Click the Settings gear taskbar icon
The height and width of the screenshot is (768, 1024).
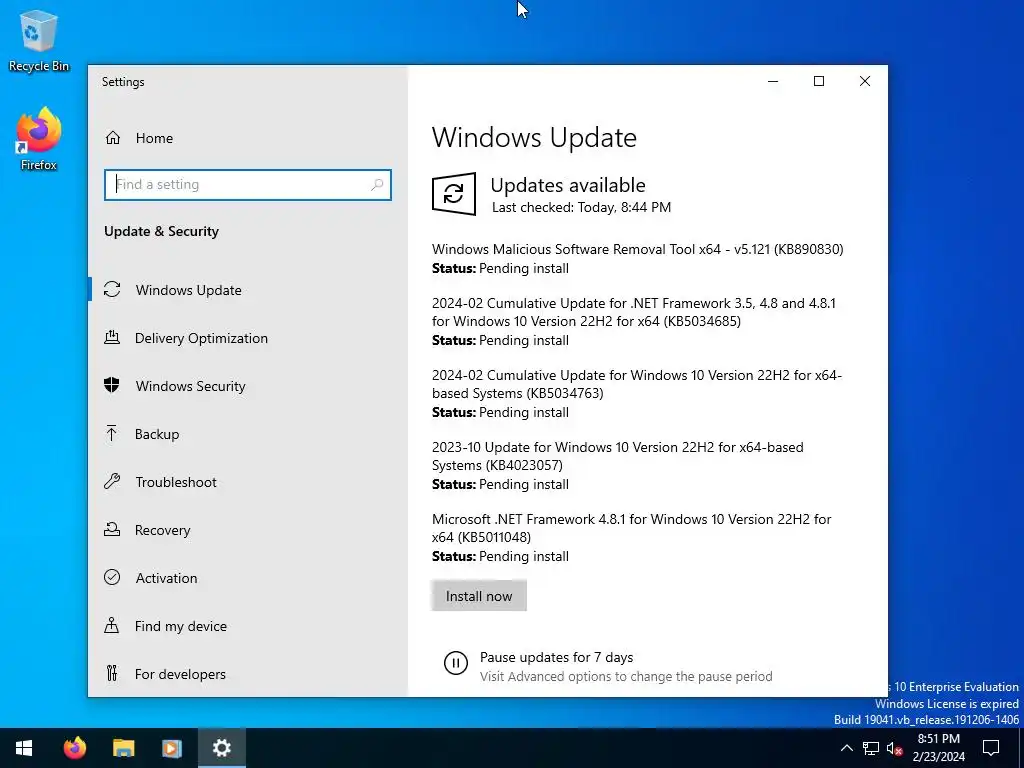(222, 748)
